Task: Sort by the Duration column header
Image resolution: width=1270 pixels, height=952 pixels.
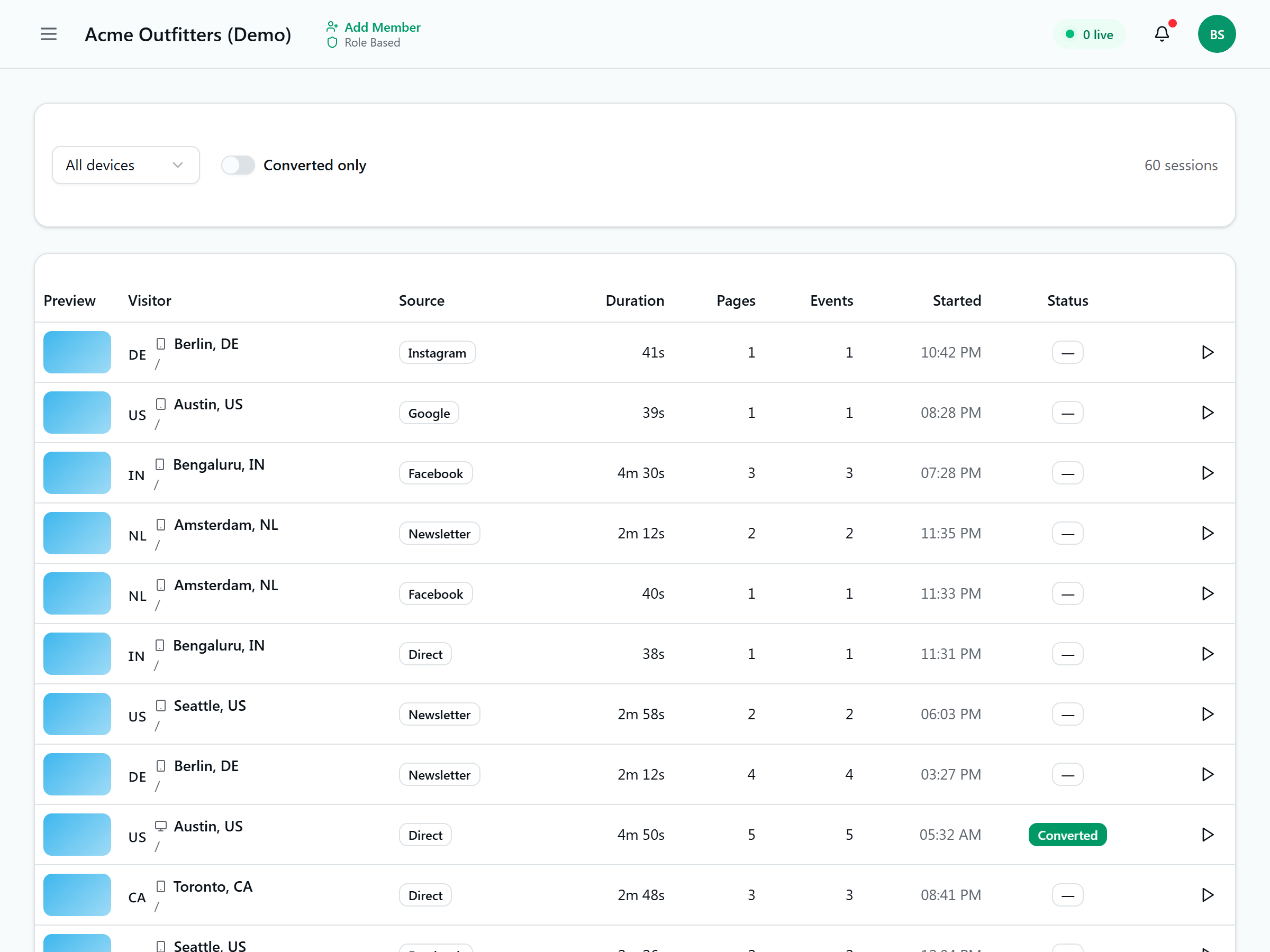Action: [634, 301]
